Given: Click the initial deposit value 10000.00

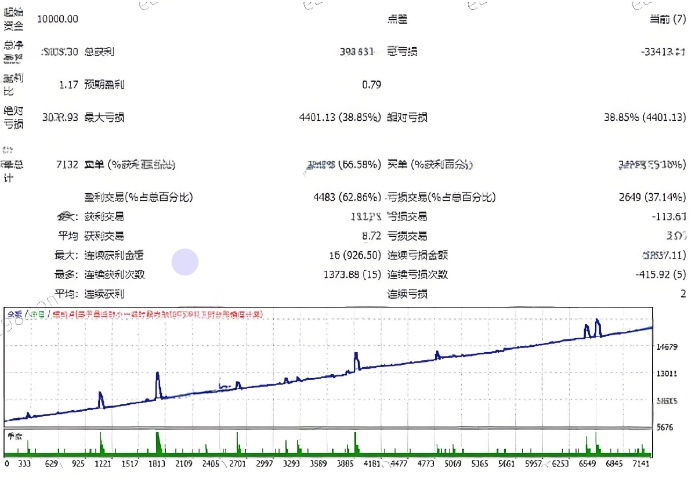Looking at the screenshot, I should [x=58, y=19].
